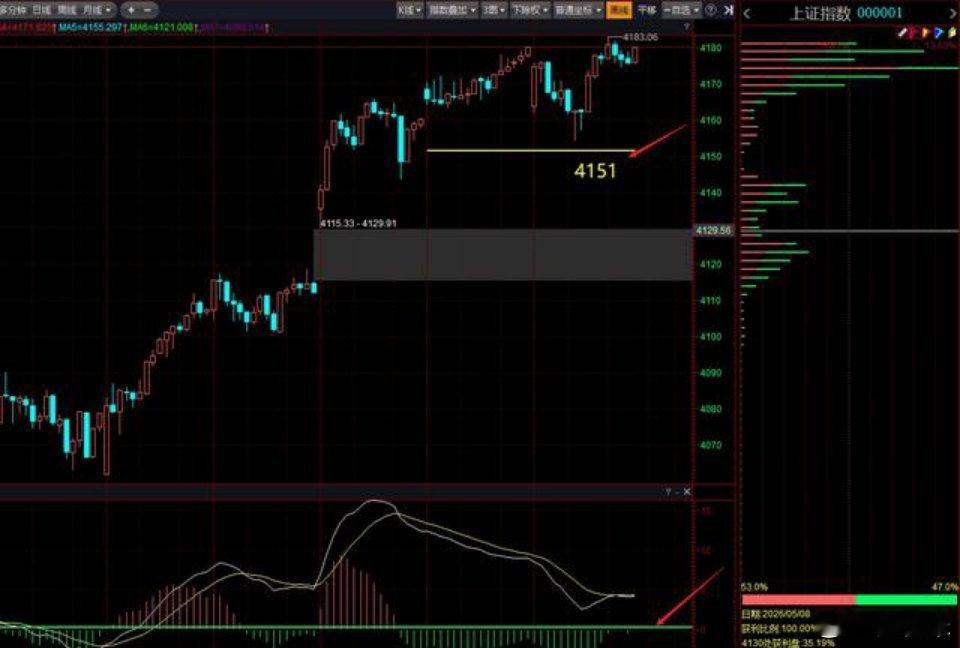
Task: Open the 月线 monthly period dropdown
Action: tap(97, 10)
